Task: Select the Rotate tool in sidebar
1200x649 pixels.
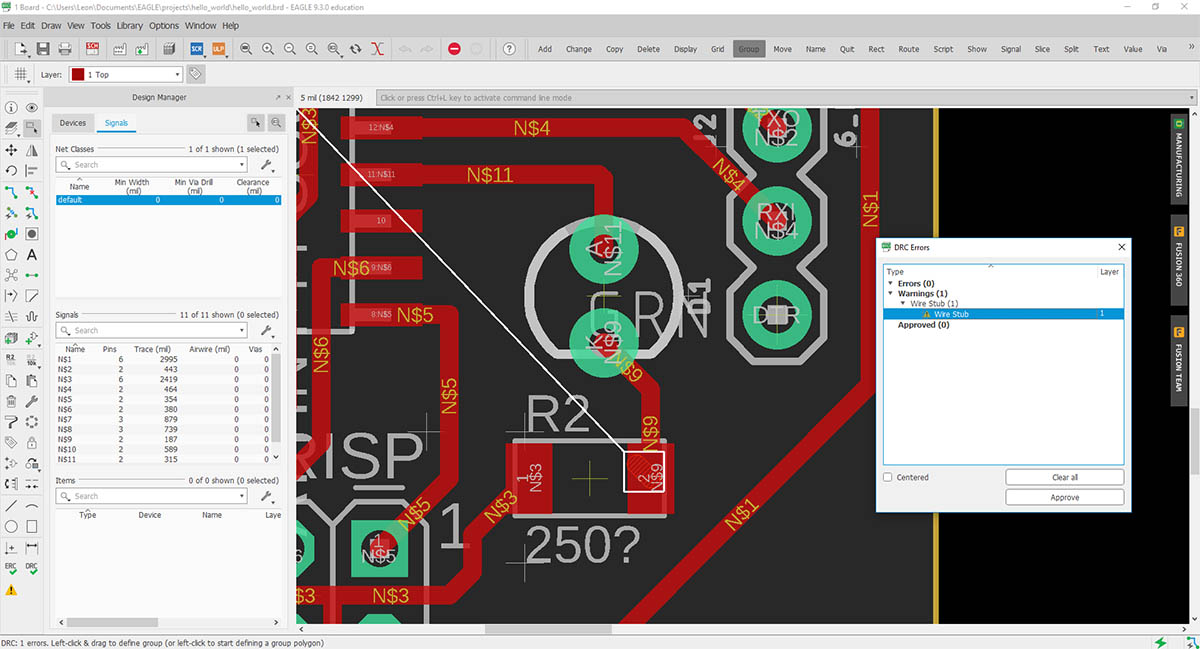Action: coord(11,171)
